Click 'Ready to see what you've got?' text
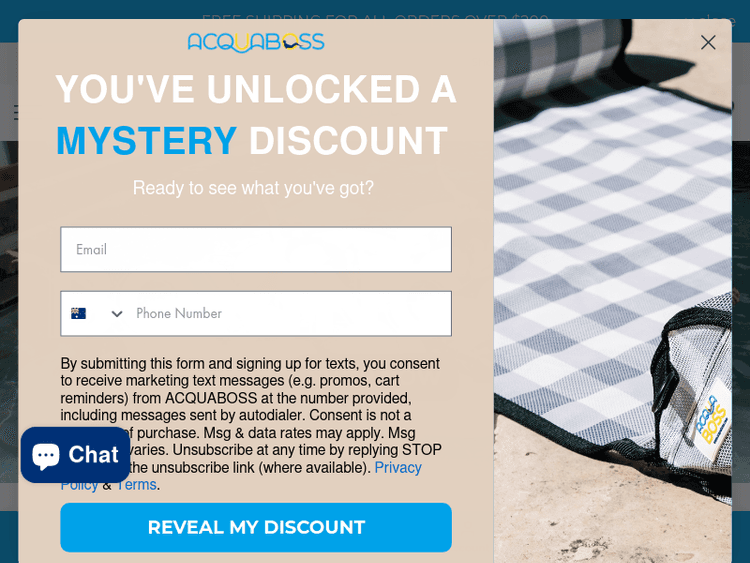The image size is (750, 563). click(x=253, y=188)
